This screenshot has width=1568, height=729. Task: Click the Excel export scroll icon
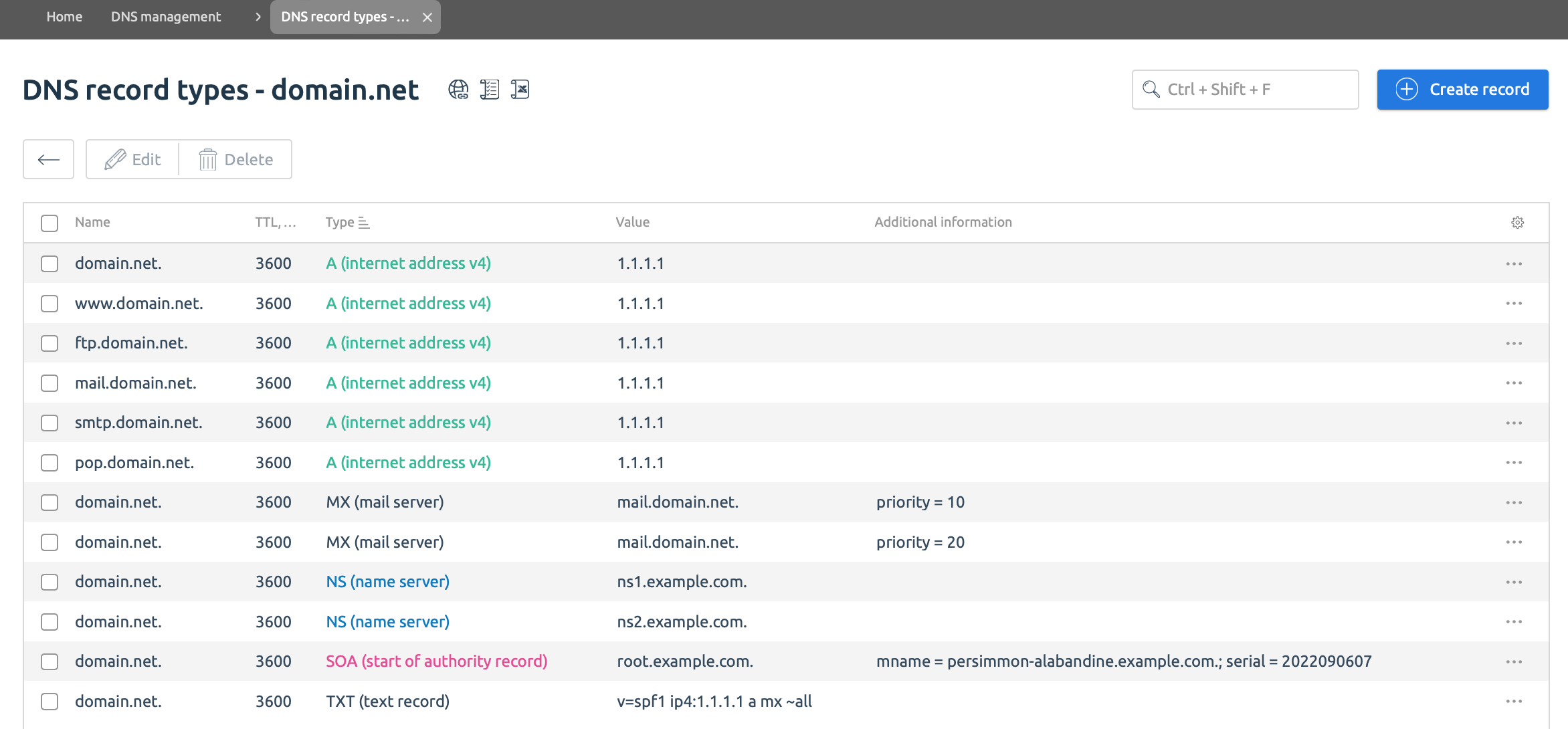pos(520,90)
